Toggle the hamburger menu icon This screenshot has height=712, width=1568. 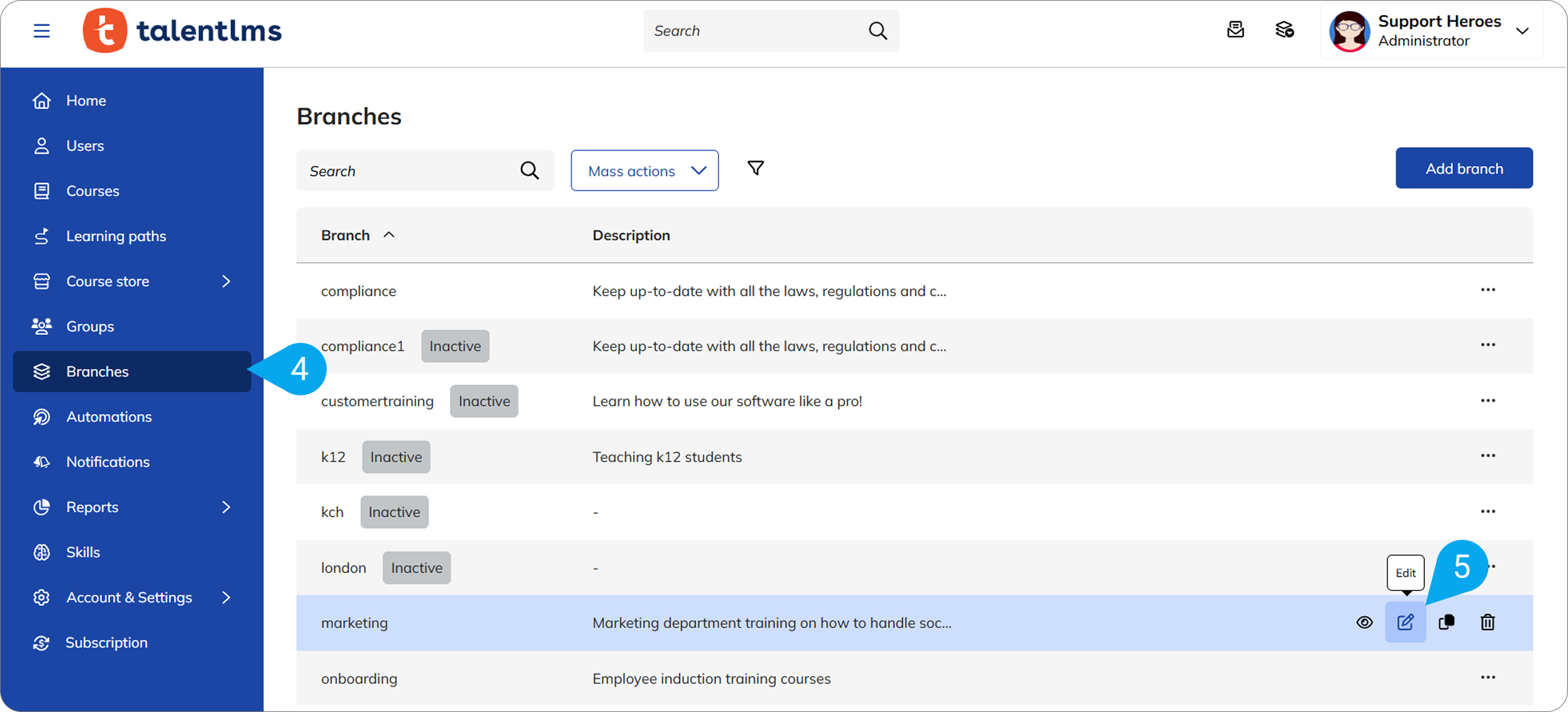click(42, 31)
